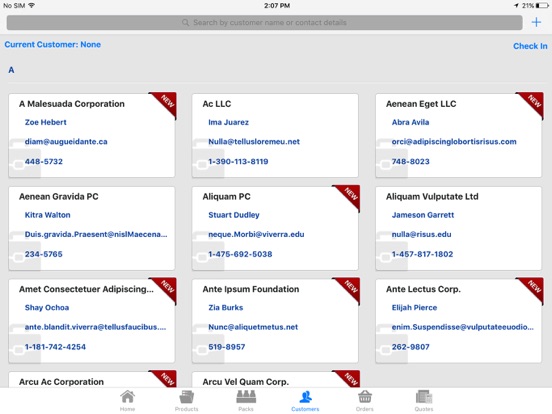Open the Home tab icon
This screenshot has width=552, height=414.
[127, 397]
